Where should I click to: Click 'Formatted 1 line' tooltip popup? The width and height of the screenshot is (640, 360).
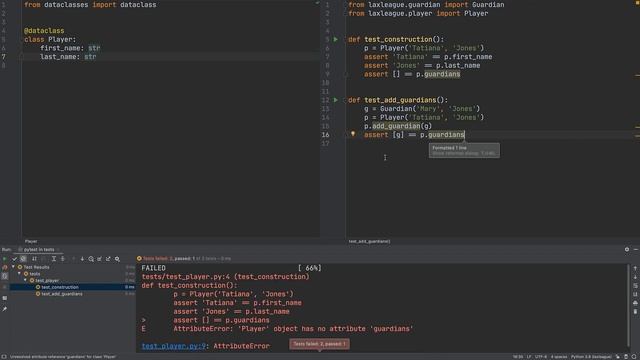(464, 150)
